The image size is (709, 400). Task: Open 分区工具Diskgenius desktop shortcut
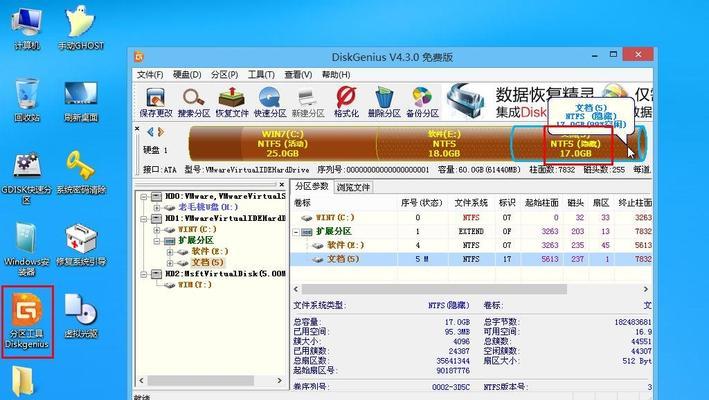point(27,322)
